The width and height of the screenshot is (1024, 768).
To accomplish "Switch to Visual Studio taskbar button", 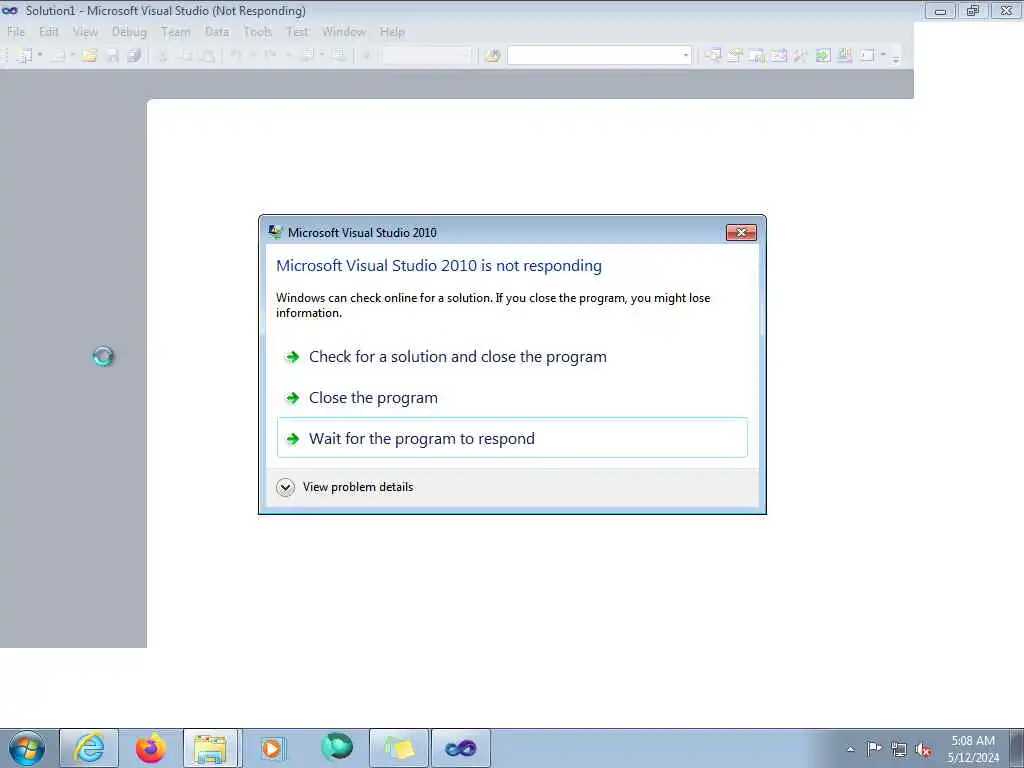I will click(460, 748).
